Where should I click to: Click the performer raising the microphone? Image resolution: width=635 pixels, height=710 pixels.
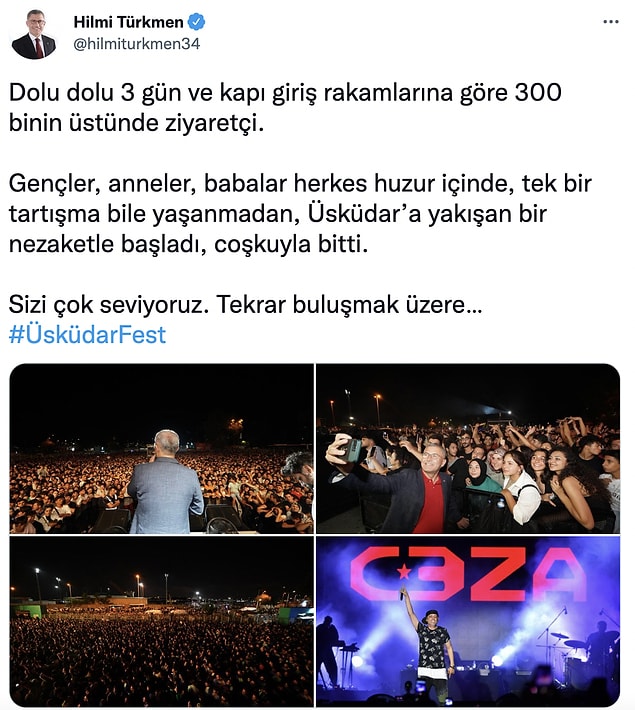pos(428,645)
